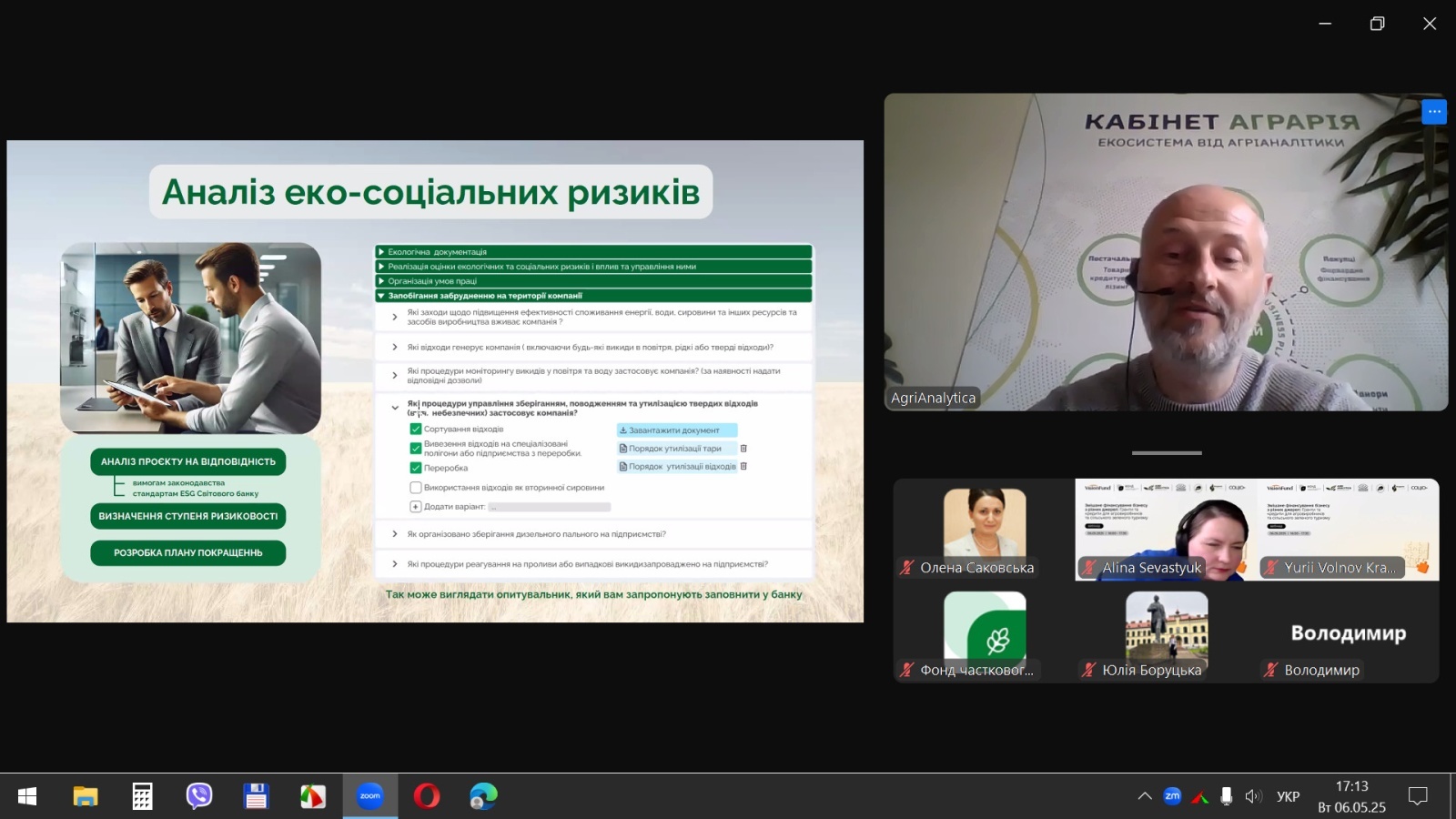The width and height of the screenshot is (1456, 819).
Task: Click the gallery divider handle bar
Action: [1167, 452]
